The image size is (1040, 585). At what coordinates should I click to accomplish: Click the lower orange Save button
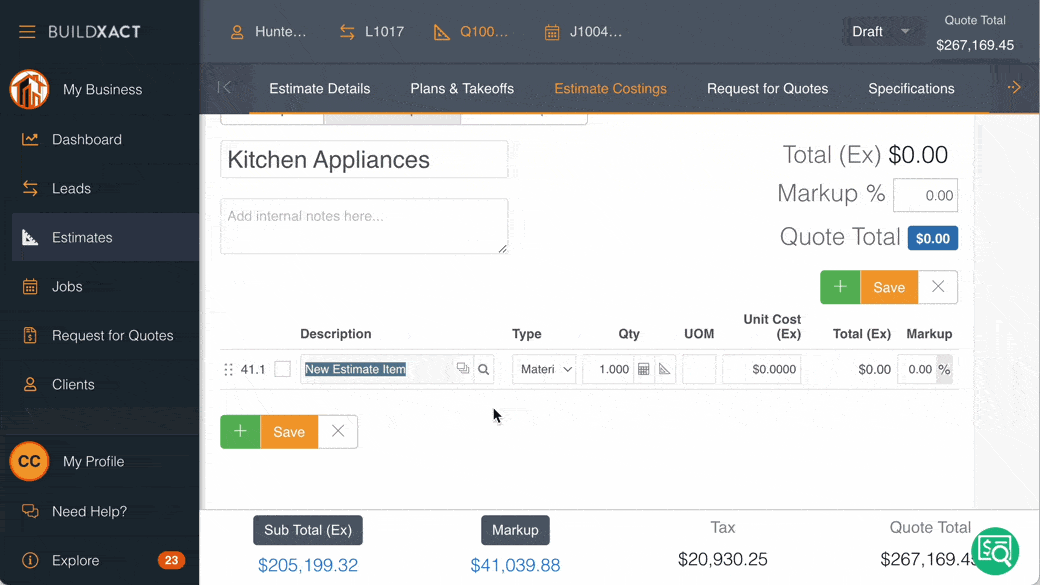289,432
